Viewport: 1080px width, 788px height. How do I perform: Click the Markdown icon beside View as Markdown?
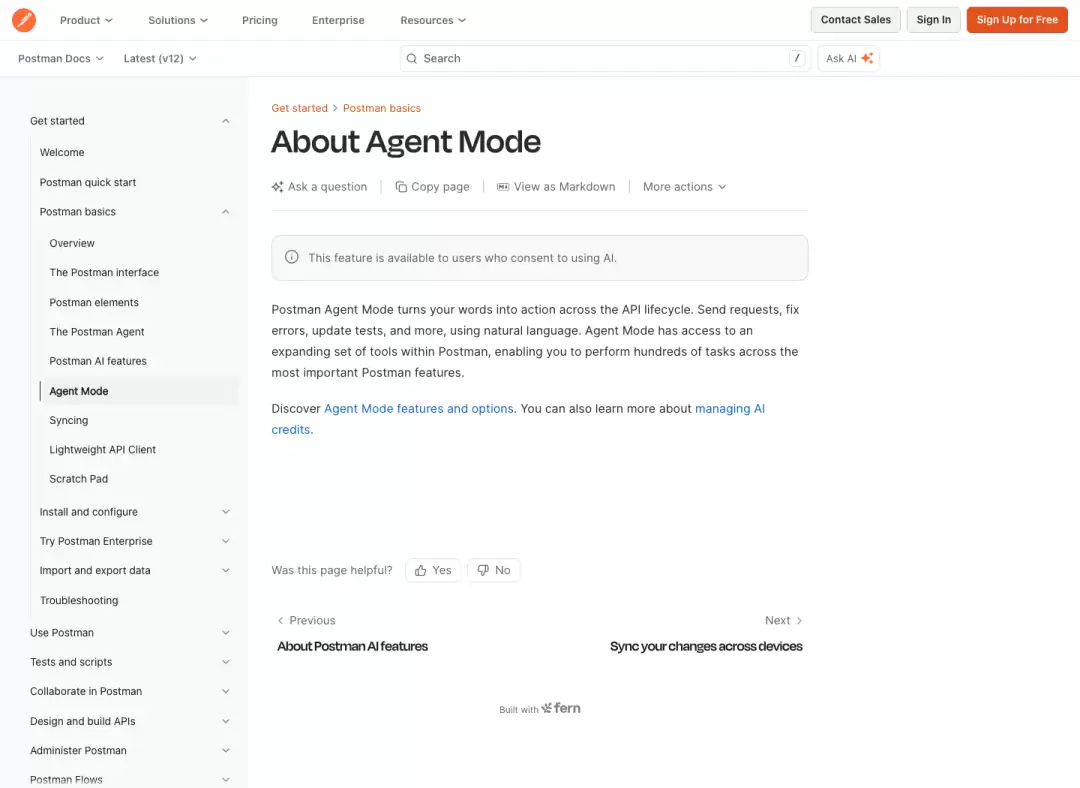coord(503,187)
